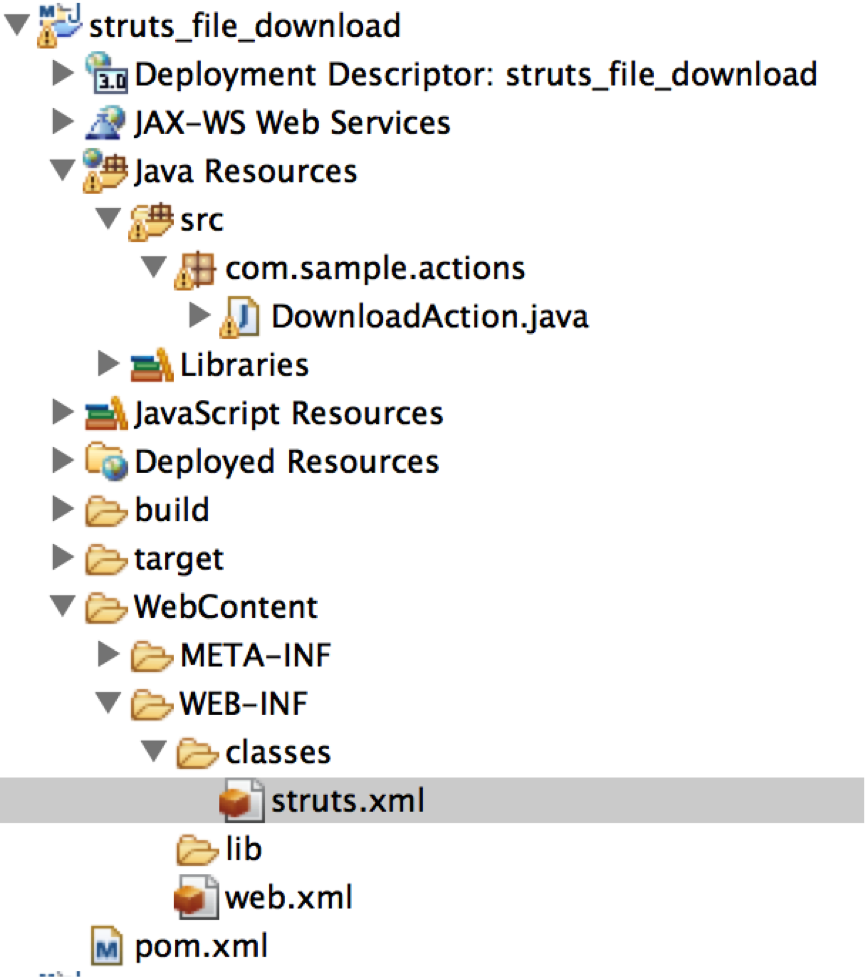Click the pom.xml Maven file icon
865x977 pixels.
pyautogui.click(x=107, y=944)
